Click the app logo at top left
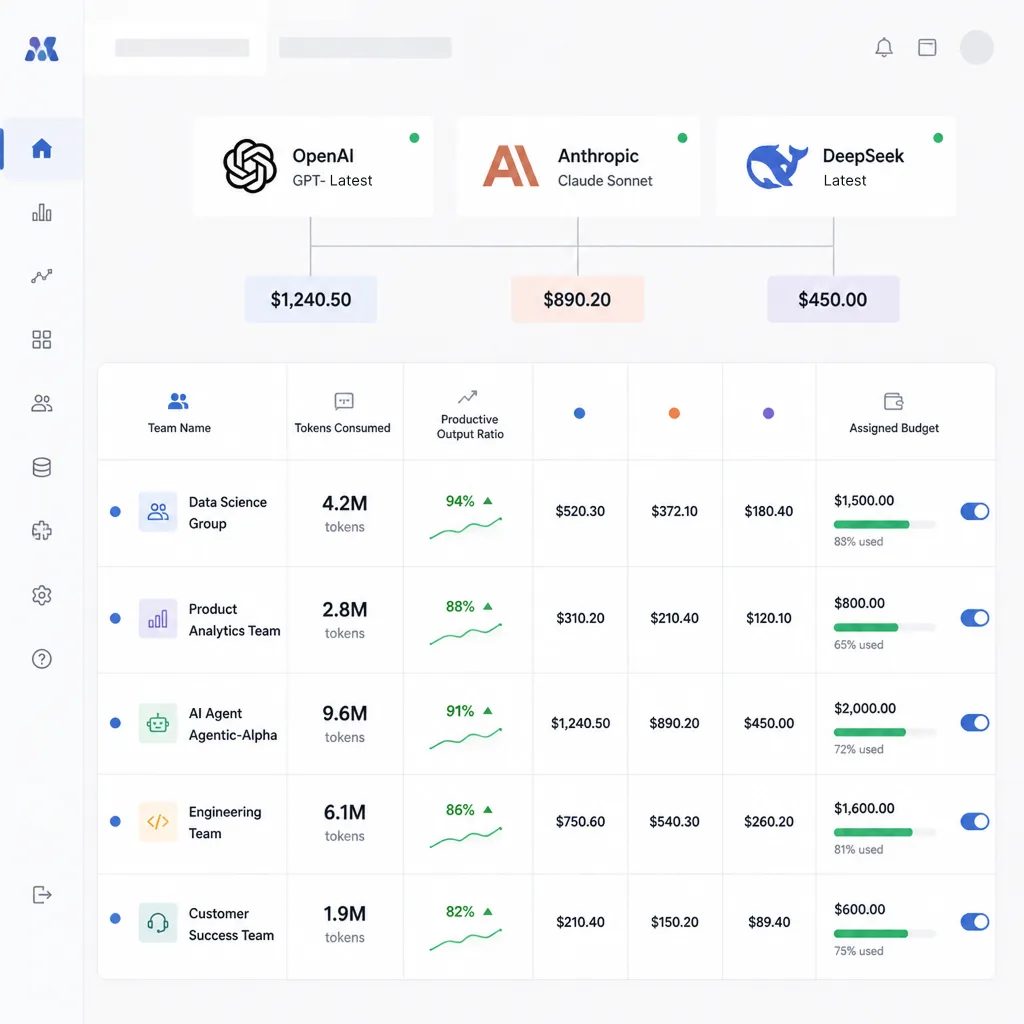 [x=42, y=49]
